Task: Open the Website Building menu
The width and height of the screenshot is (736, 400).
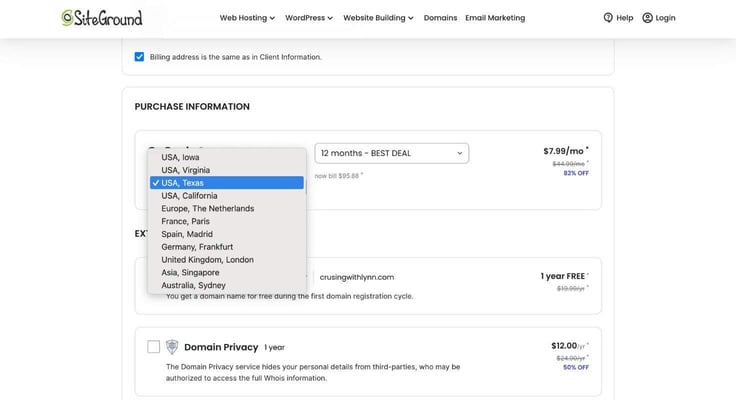Action: pyautogui.click(x=378, y=18)
